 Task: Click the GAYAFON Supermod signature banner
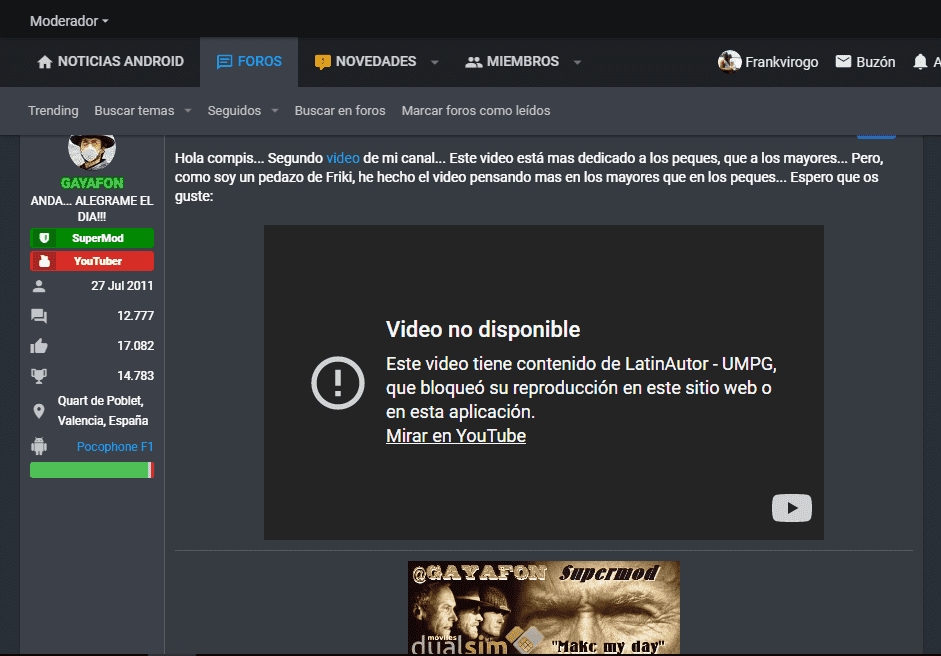coord(544,607)
